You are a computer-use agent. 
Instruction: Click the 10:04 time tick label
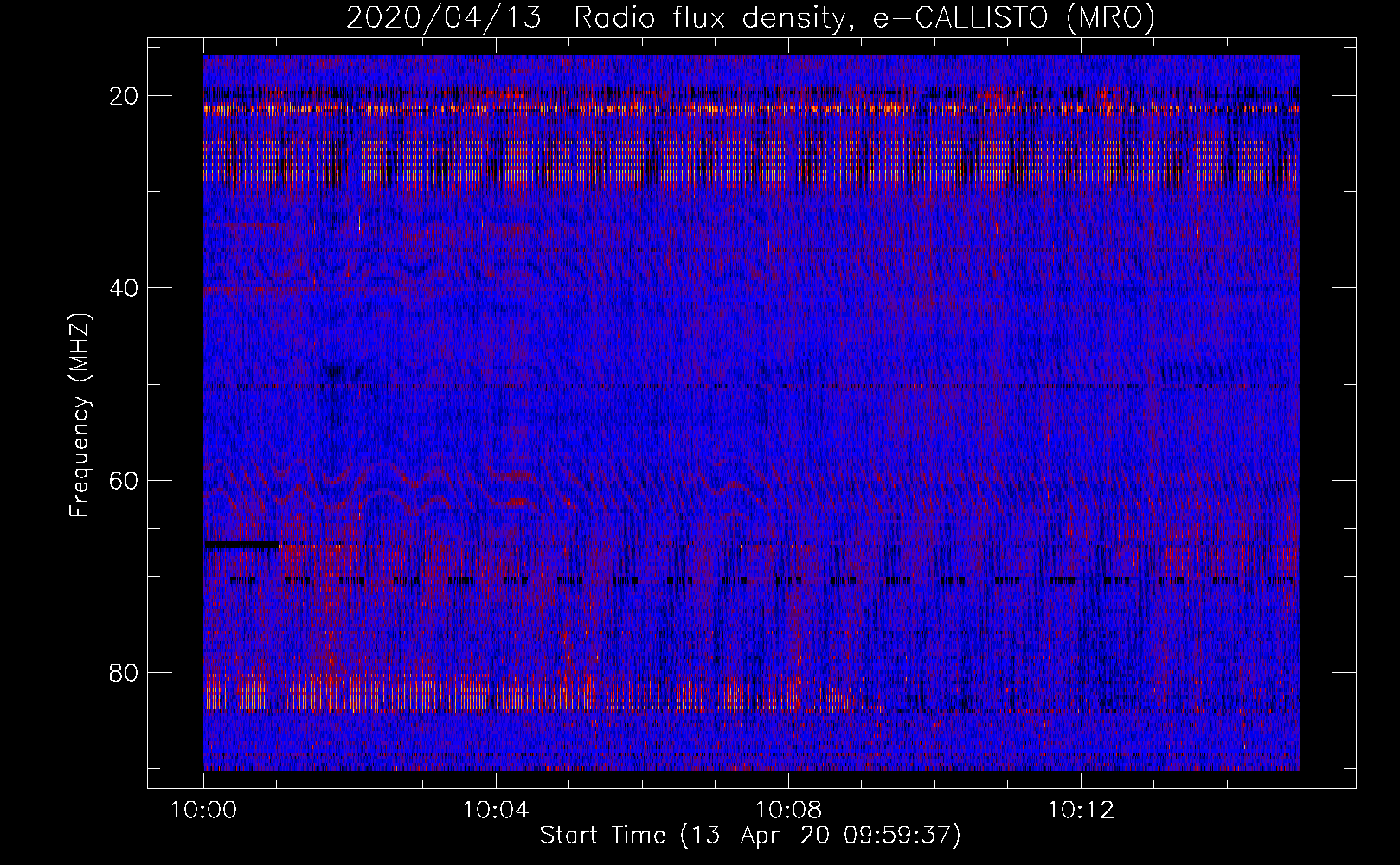(496, 811)
